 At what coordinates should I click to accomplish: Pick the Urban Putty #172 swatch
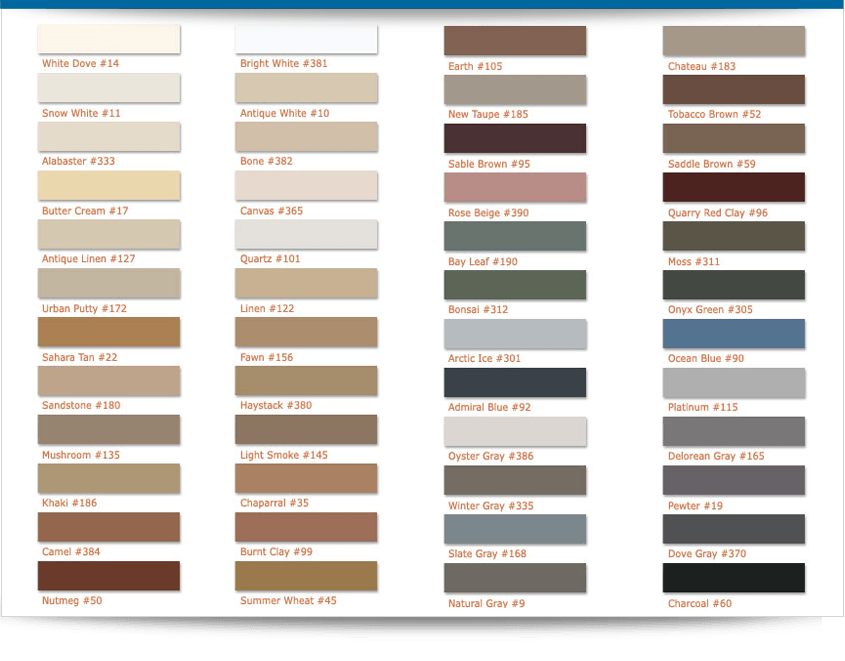[x=109, y=283]
